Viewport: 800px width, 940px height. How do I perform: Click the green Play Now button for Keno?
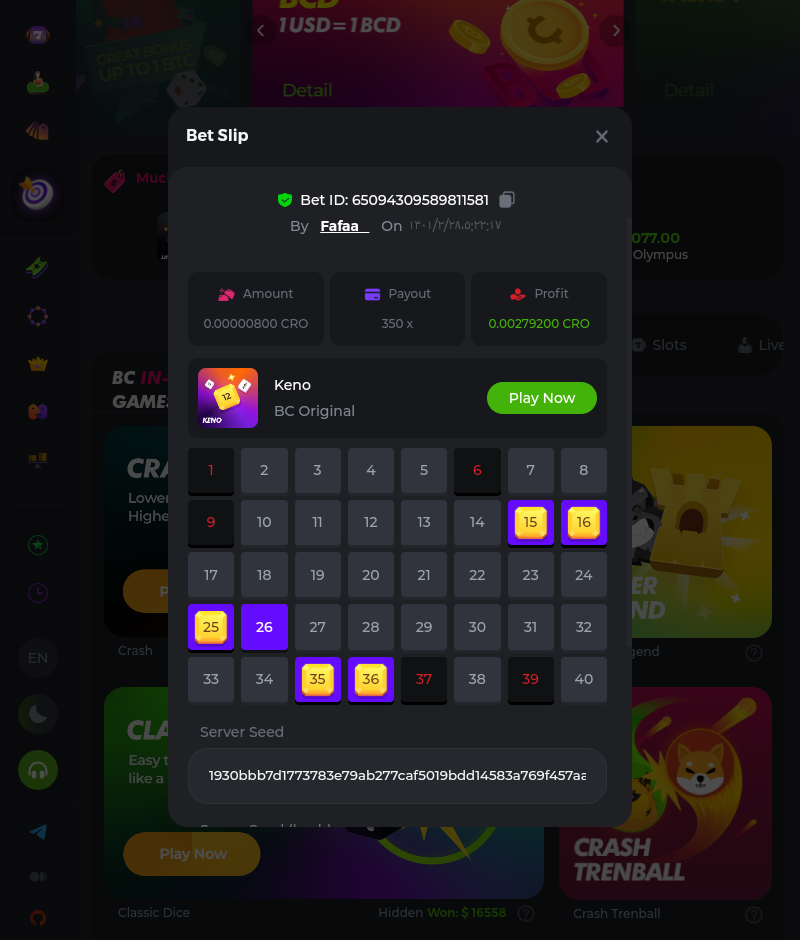click(x=542, y=398)
